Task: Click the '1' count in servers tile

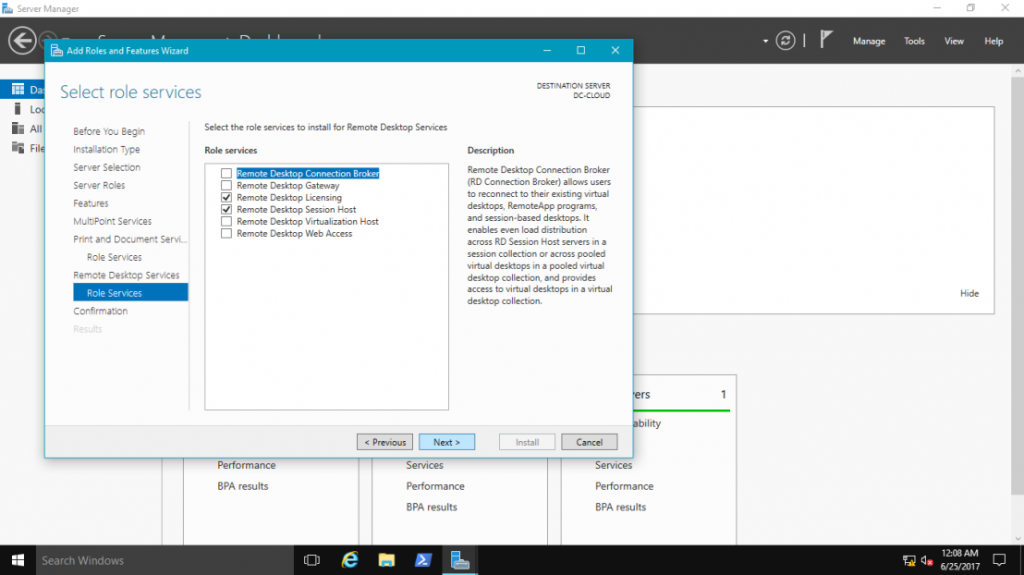Action: 723,395
